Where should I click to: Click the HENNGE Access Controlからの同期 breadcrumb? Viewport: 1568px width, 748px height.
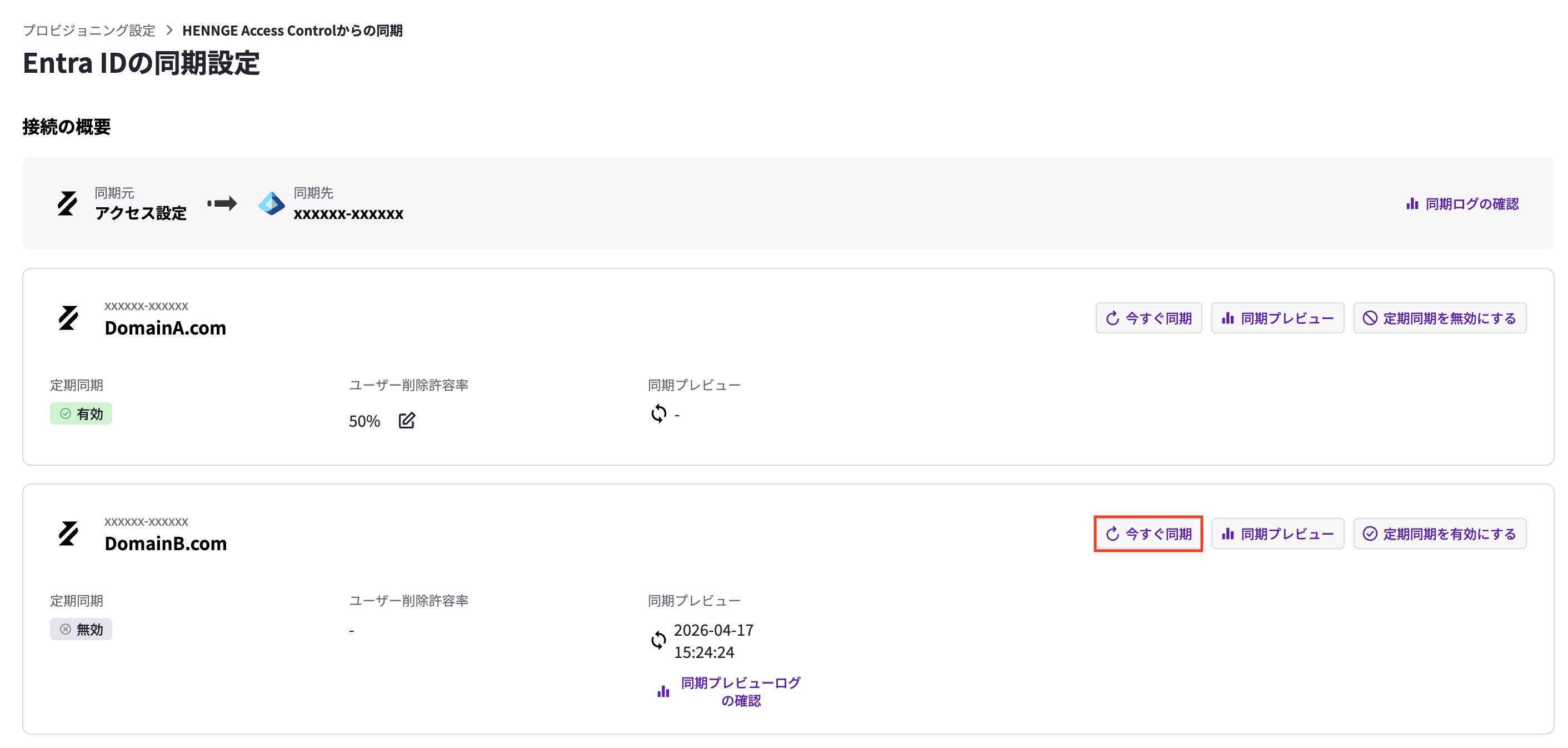tap(292, 31)
